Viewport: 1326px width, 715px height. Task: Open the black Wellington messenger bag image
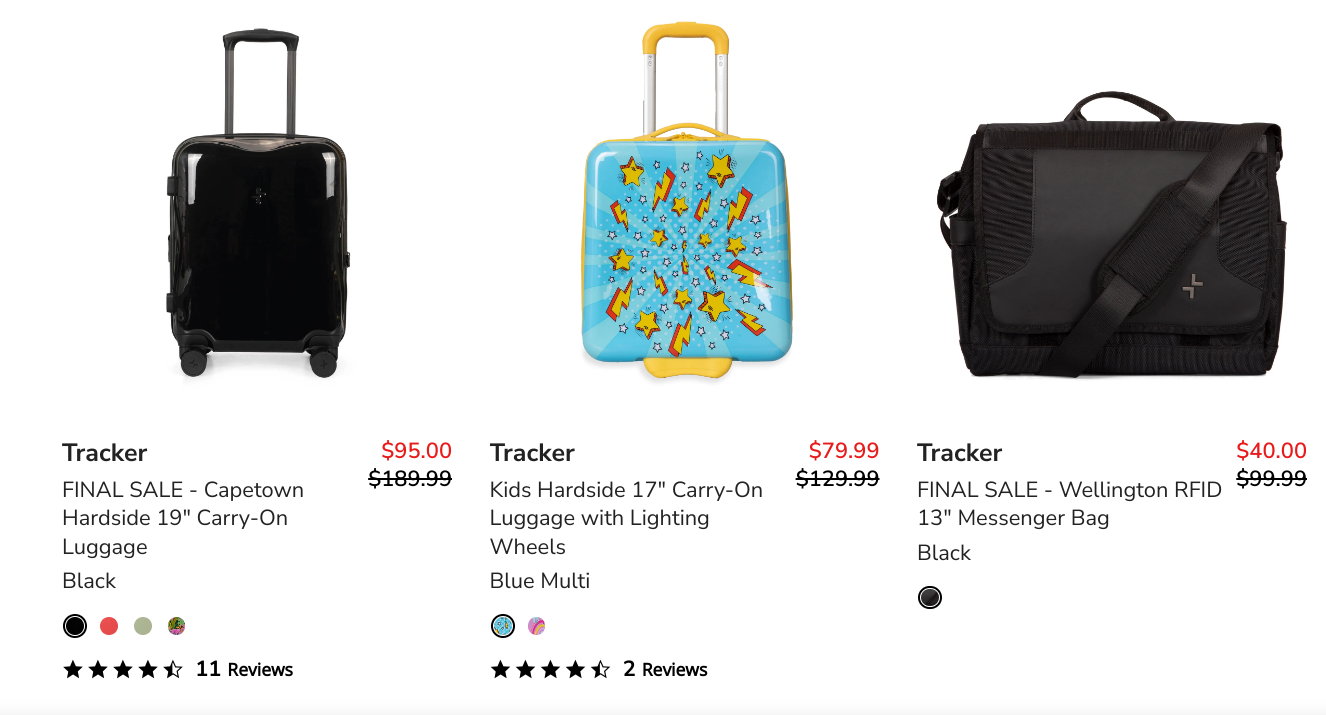pos(1112,235)
